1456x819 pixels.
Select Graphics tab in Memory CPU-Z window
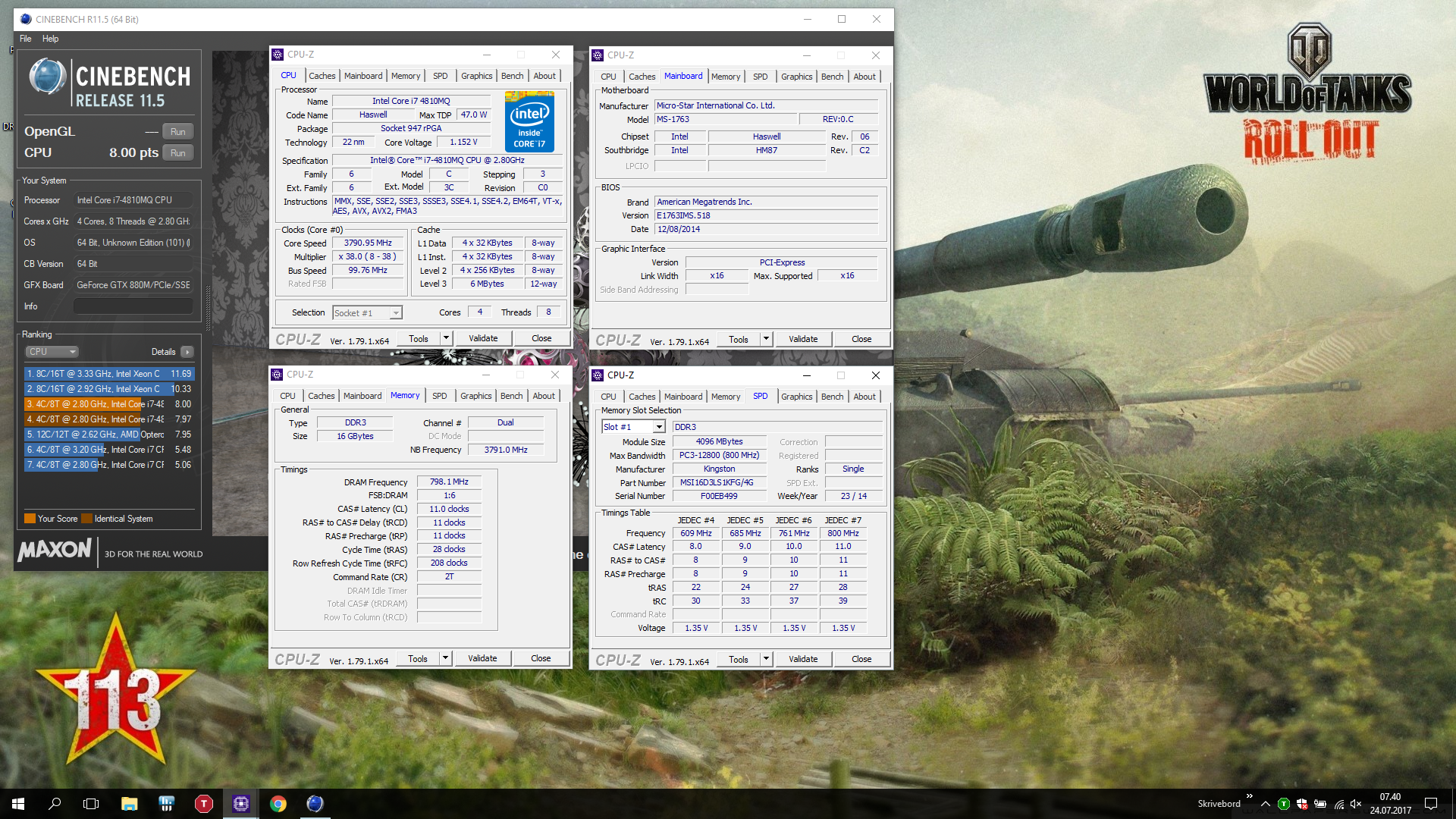click(x=475, y=396)
